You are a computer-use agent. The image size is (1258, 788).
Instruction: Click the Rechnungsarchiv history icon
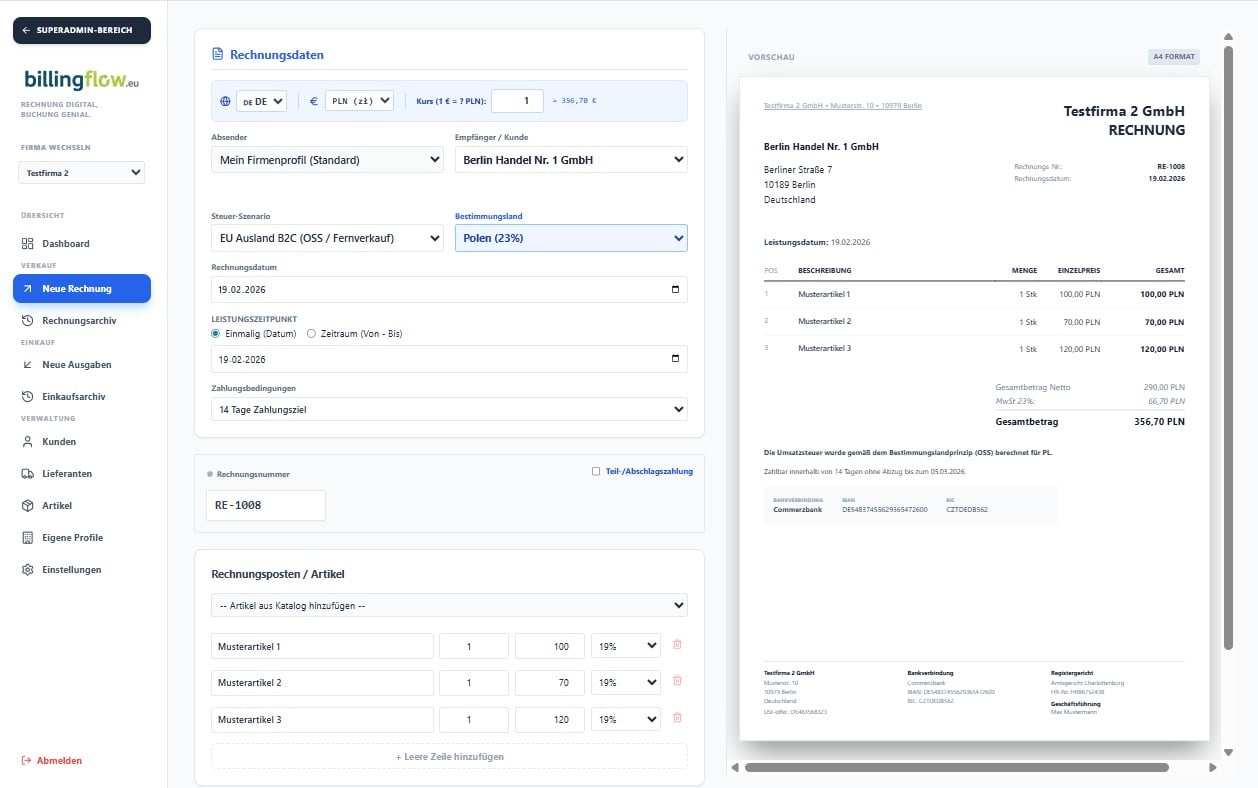tap(28, 321)
